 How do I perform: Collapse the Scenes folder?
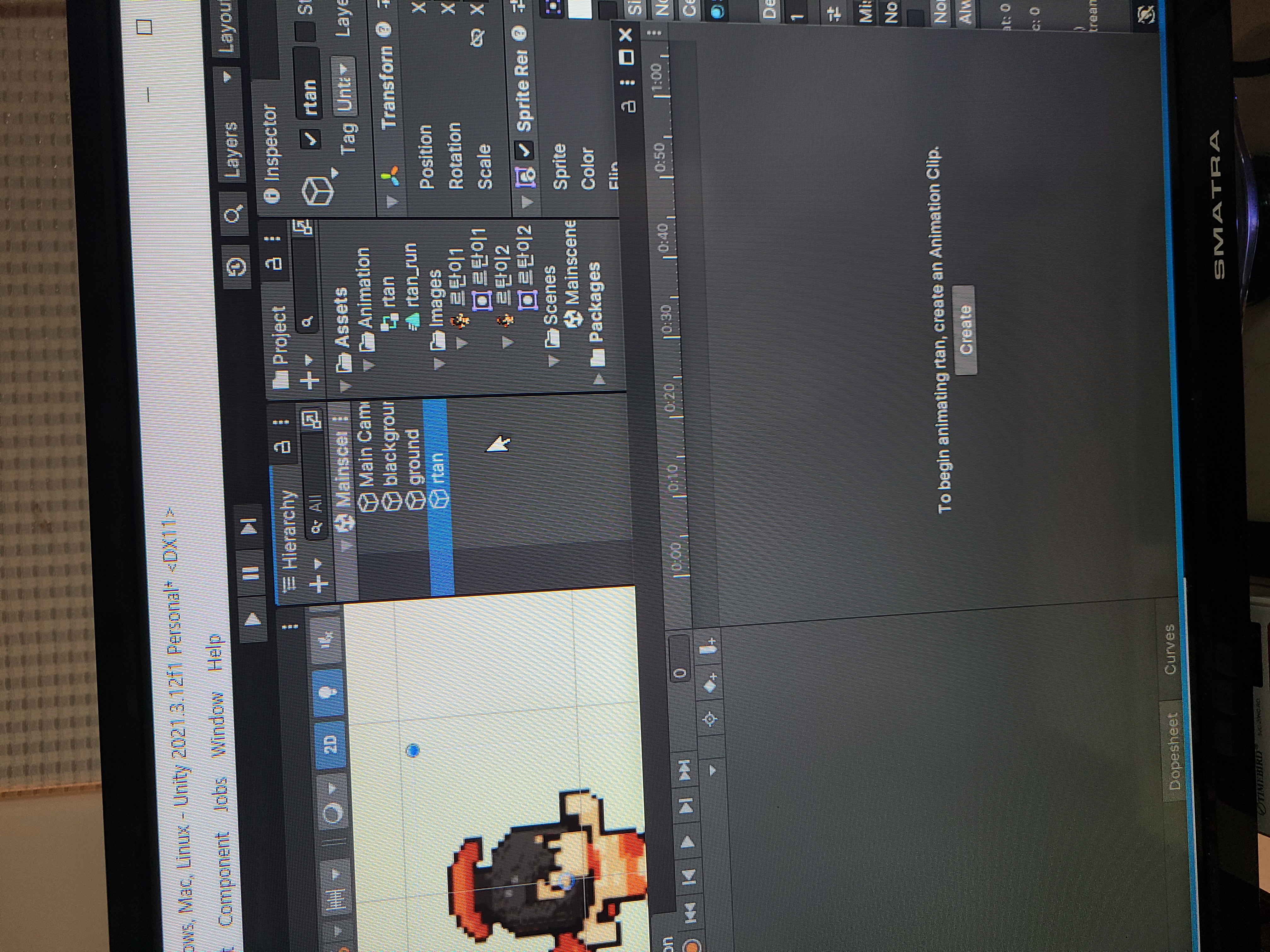(x=554, y=360)
